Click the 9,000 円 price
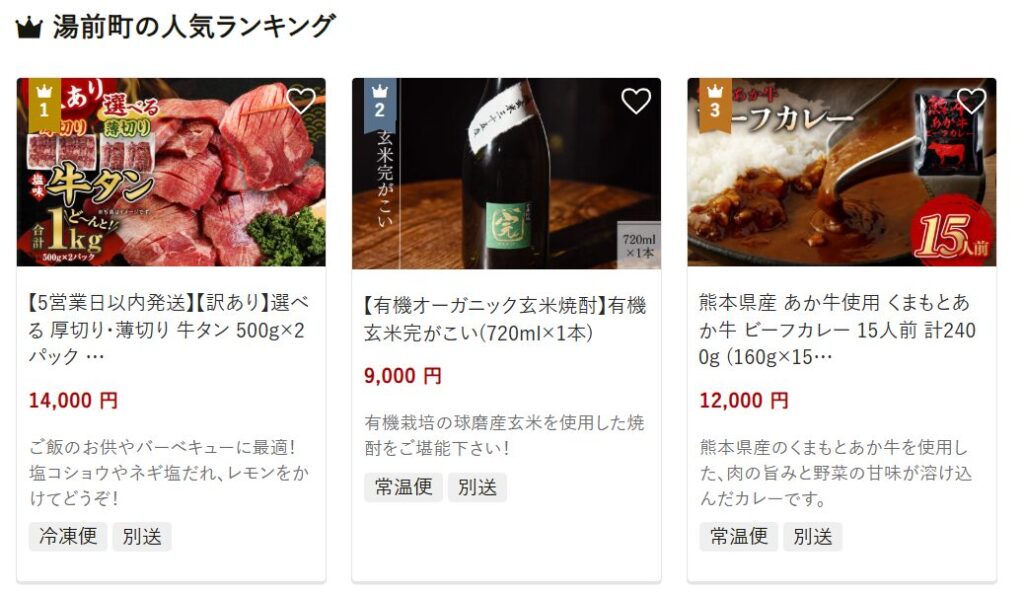Viewport: 1024px width, 596px height. (403, 376)
